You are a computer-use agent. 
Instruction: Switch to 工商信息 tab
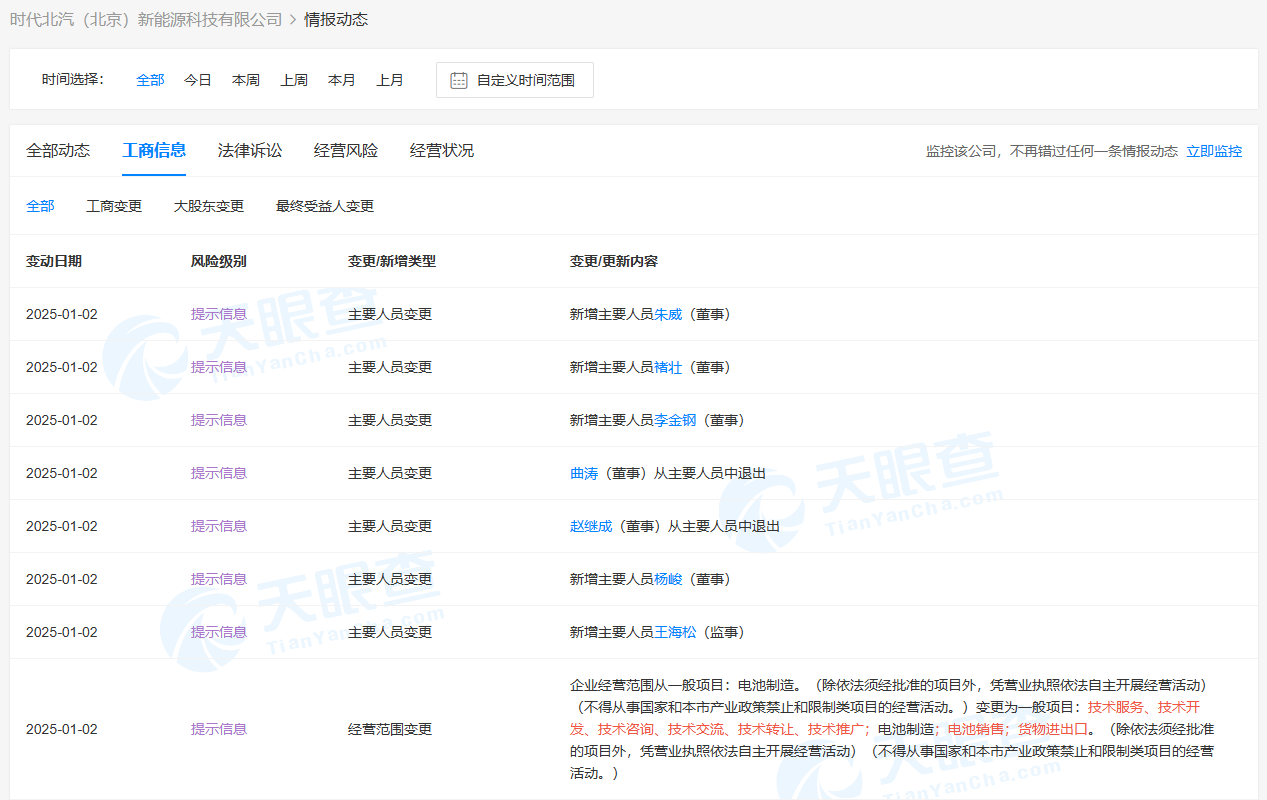click(154, 151)
